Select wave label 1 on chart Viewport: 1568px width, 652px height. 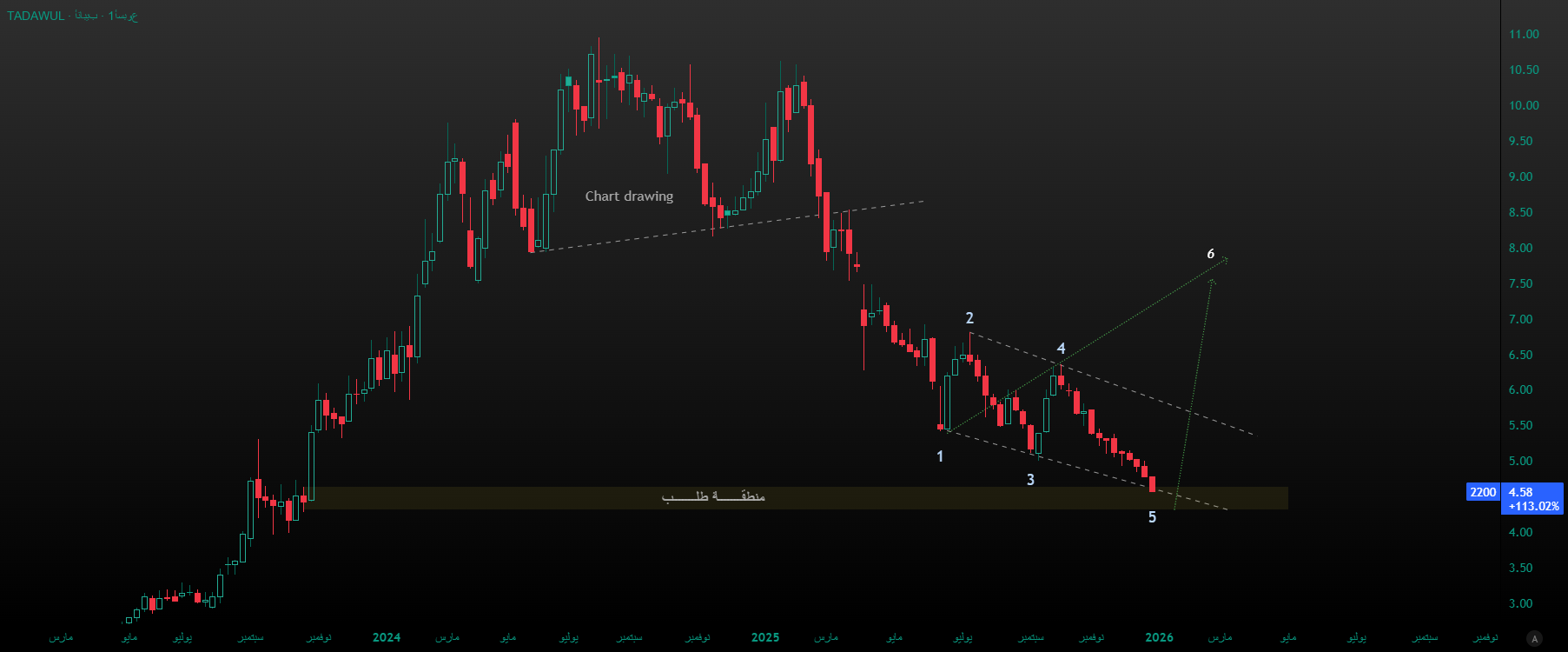coord(940,456)
